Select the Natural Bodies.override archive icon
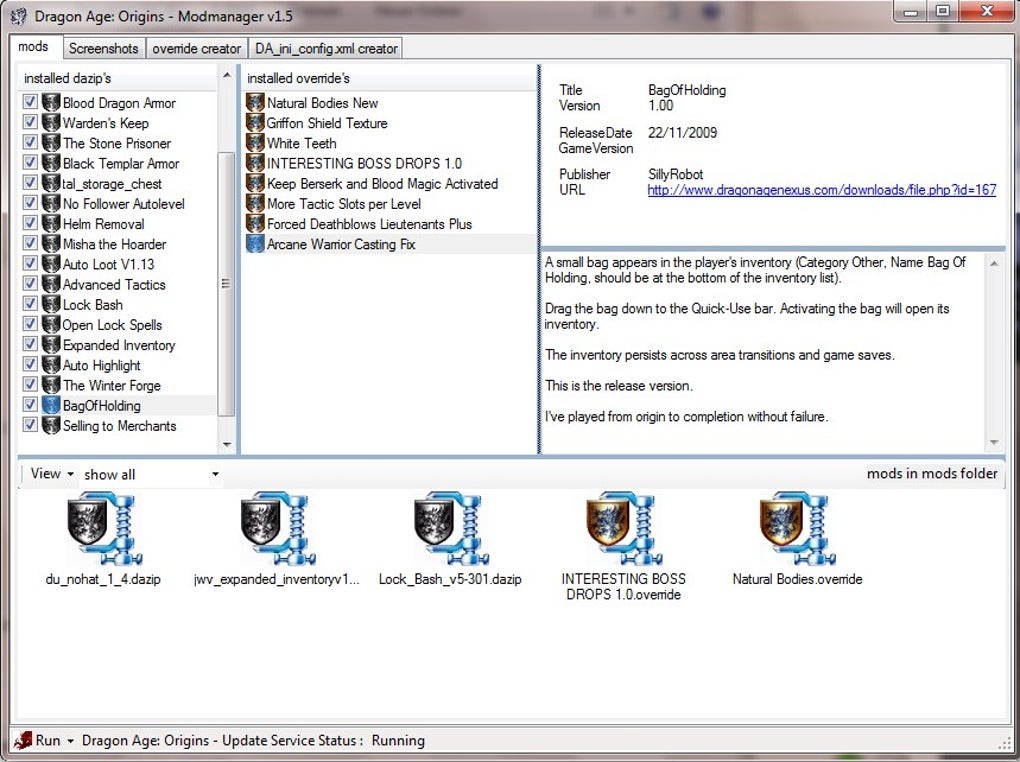This screenshot has width=1020, height=762. point(798,528)
